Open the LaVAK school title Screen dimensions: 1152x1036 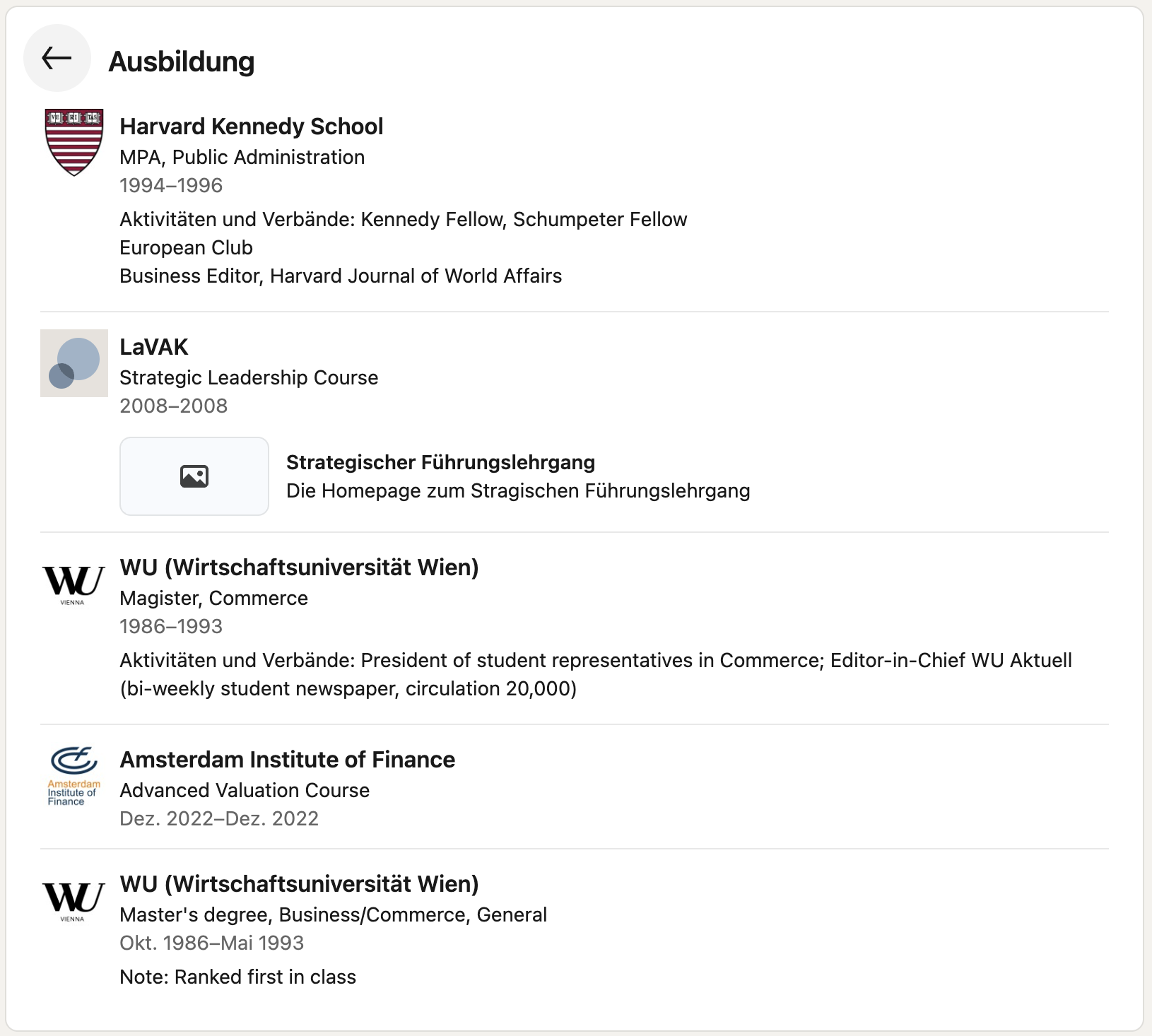click(154, 347)
